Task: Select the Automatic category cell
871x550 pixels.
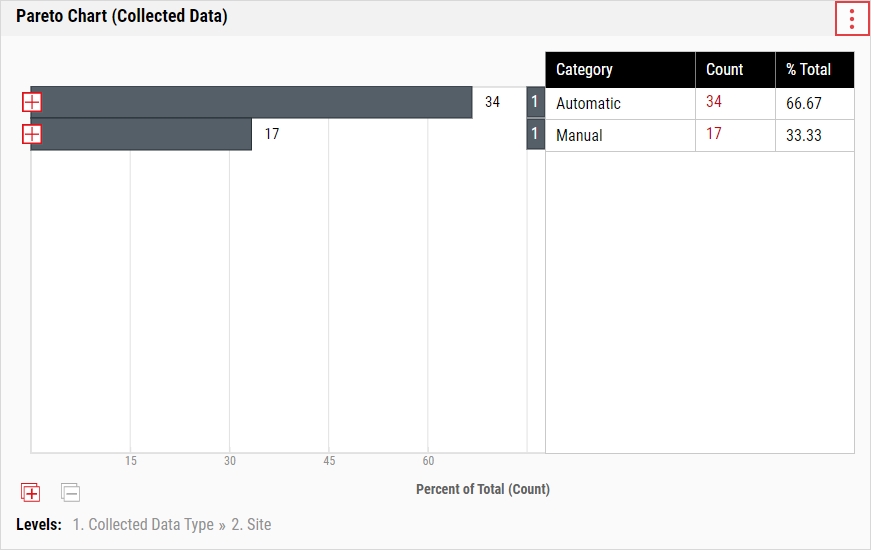Action: point(589,104)
